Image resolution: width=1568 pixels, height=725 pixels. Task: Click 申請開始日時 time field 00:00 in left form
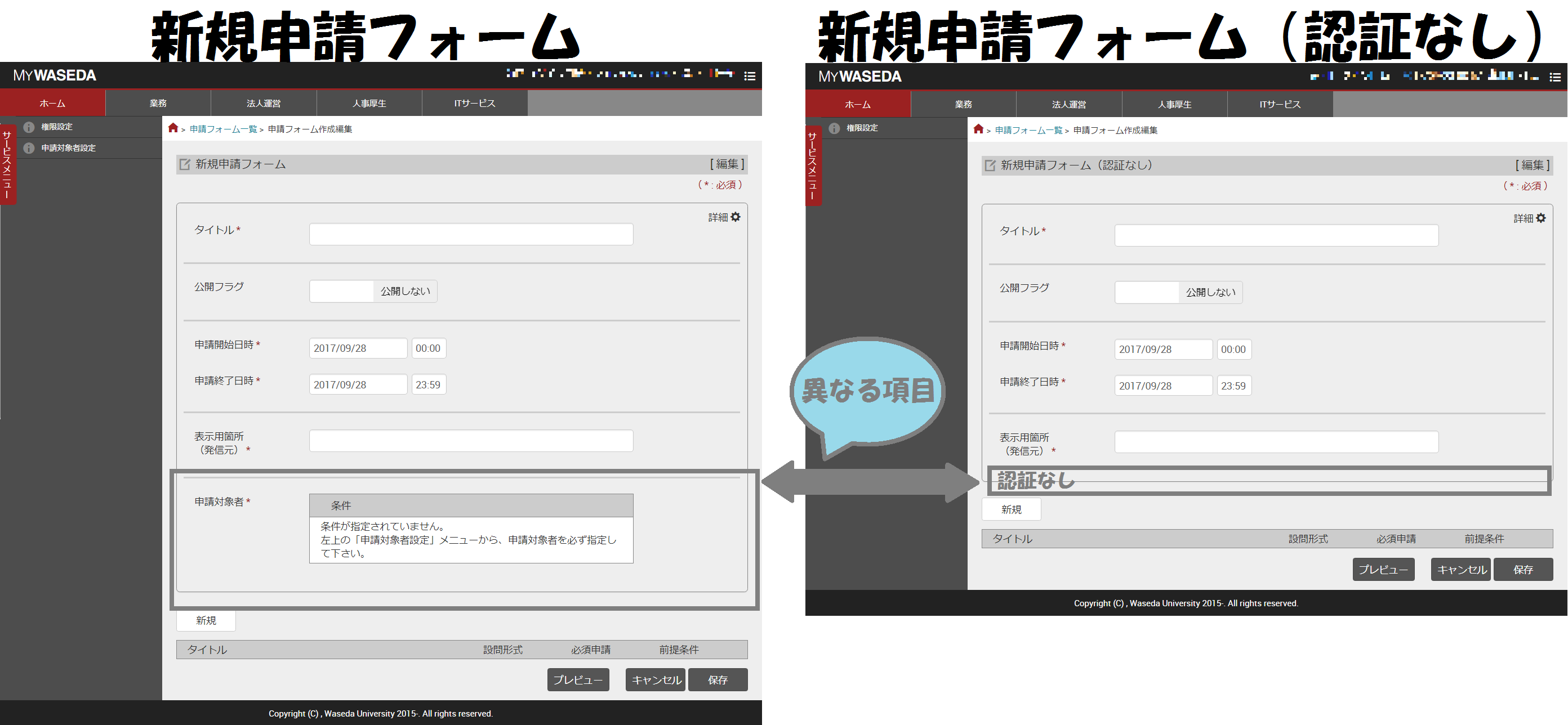[x=429, y=348]
